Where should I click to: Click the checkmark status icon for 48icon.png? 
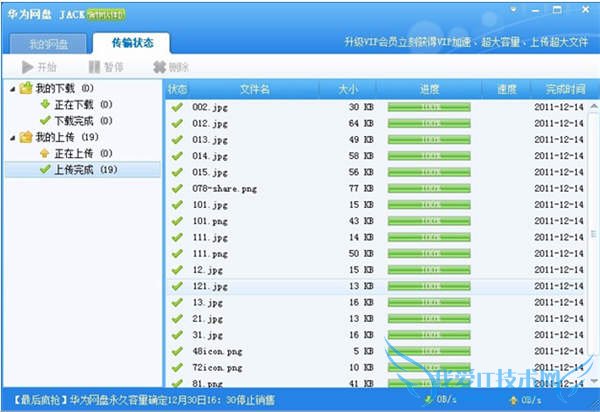177,351
